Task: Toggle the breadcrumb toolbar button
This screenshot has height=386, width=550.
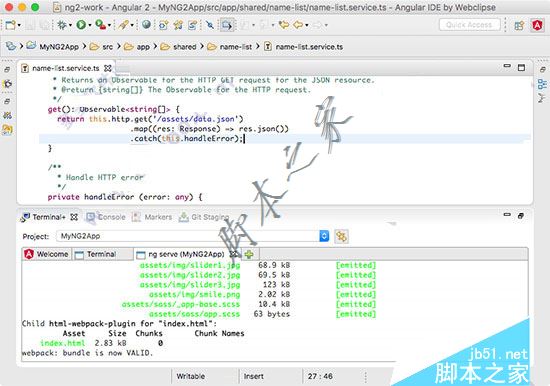Action: [227, 25]
